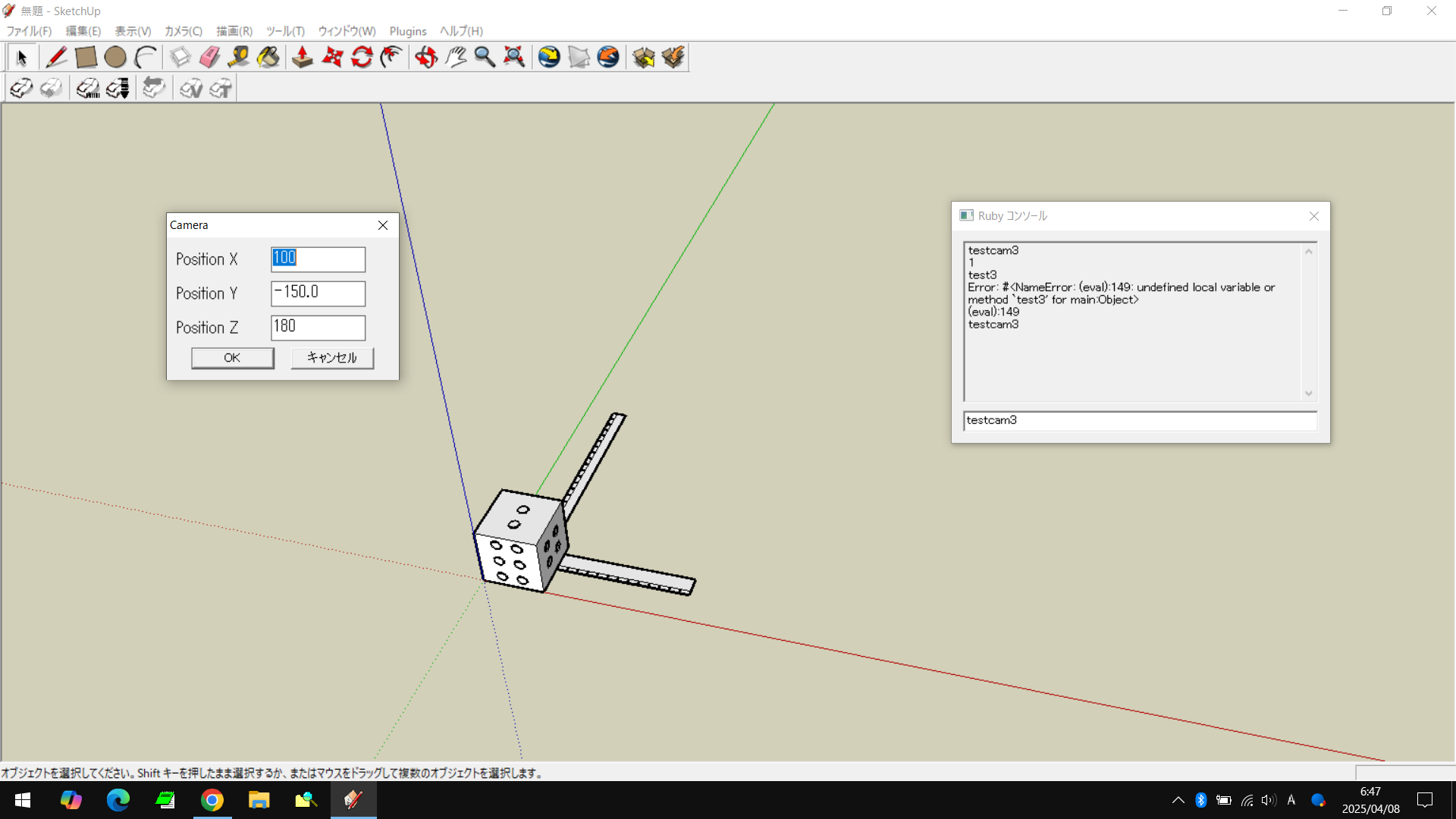Open the Plugins menu
This screenshot has height=819, width=1456.
pos(407,31)
